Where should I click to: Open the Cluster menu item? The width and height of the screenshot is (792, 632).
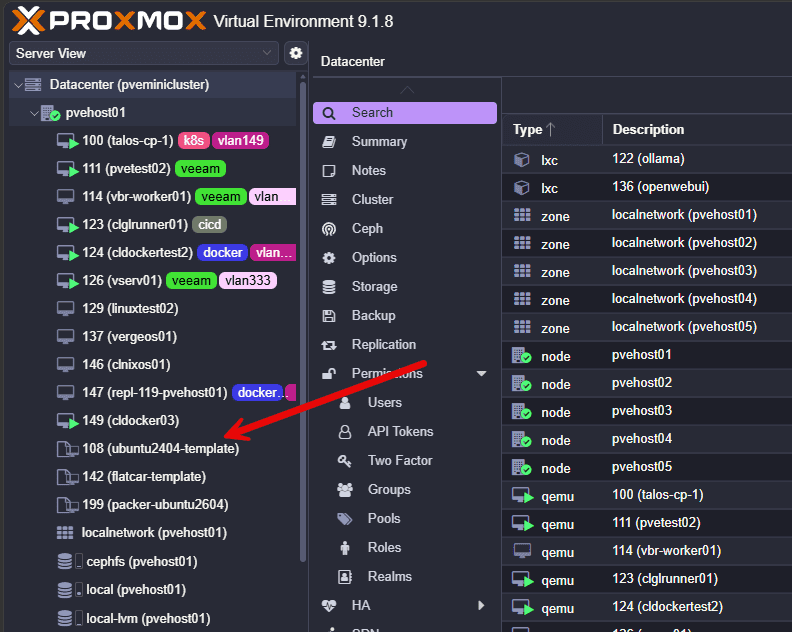(x=405, y=200)
